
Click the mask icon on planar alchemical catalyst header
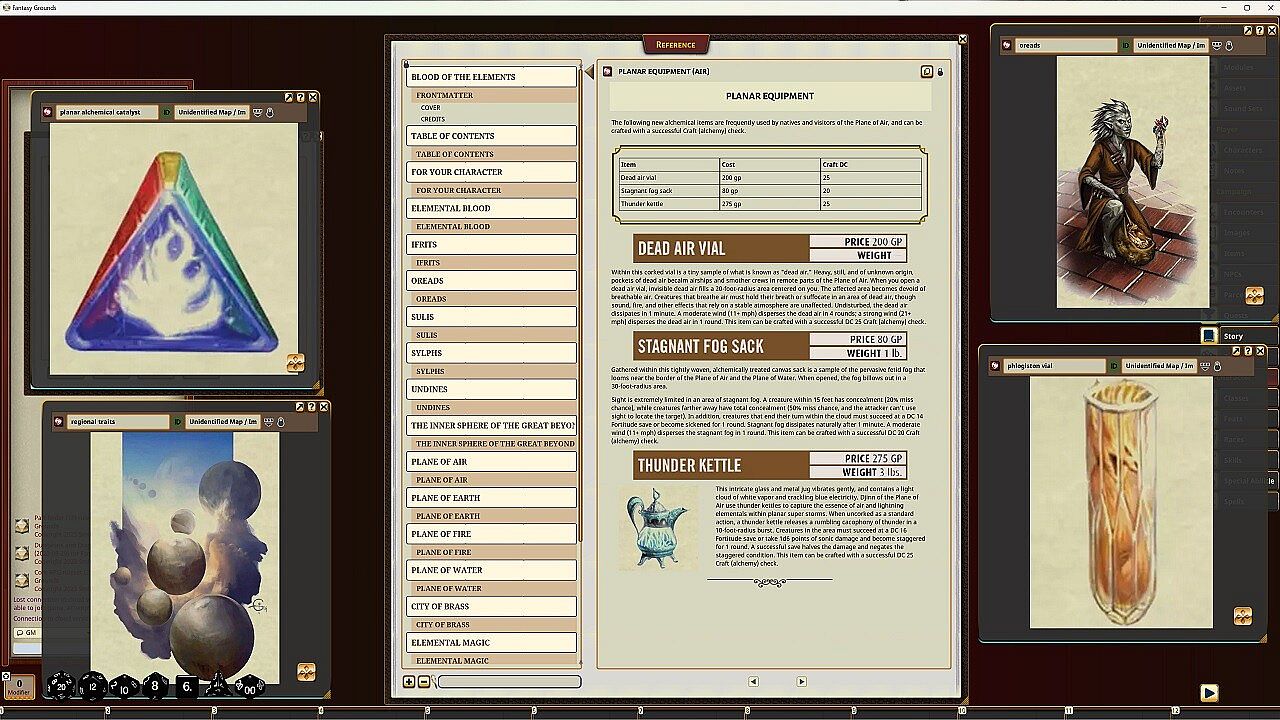(x=257, y=112)
